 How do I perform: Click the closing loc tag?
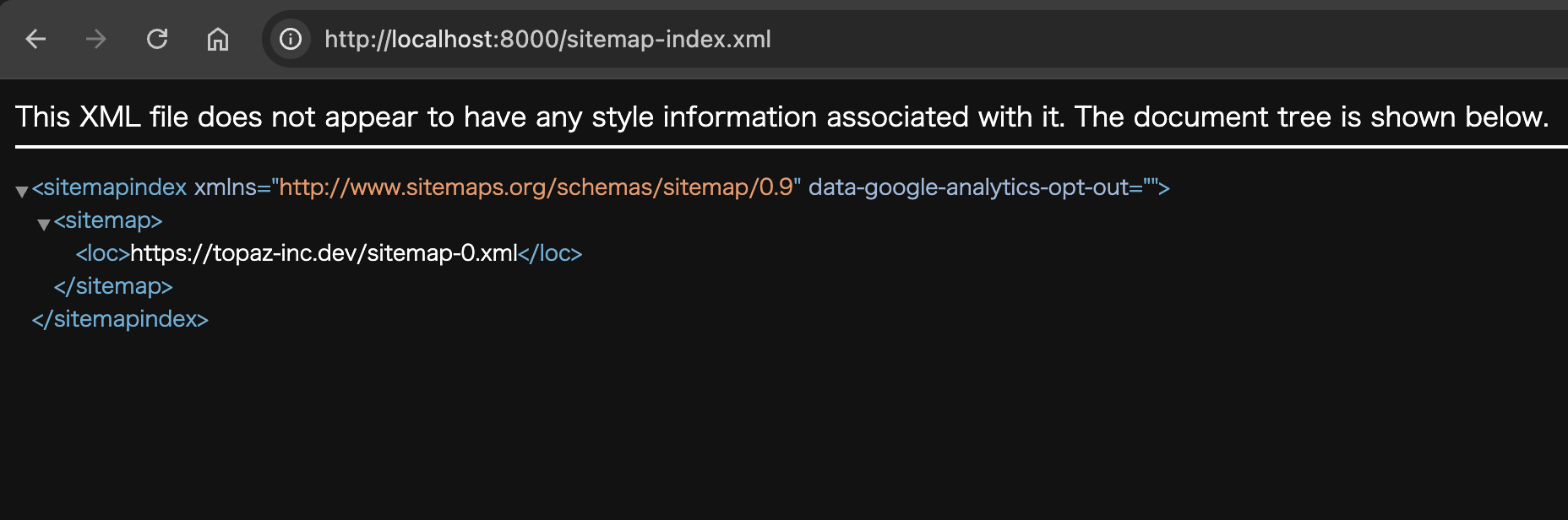pos(550,253)
